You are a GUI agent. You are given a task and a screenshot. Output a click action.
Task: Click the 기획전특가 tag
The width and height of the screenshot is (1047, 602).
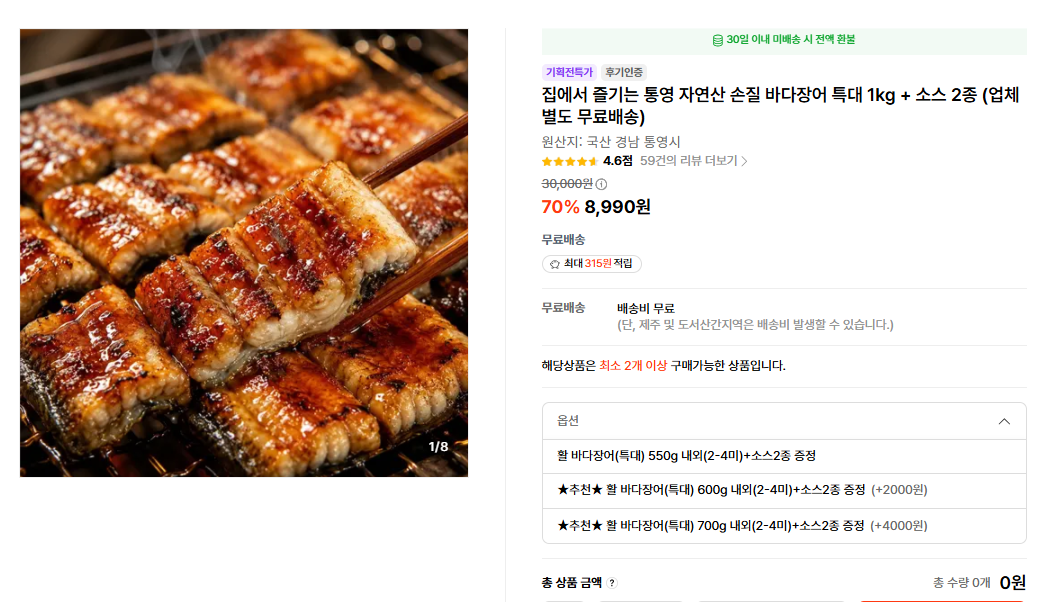pyautogui.click(x=569, y=72)
